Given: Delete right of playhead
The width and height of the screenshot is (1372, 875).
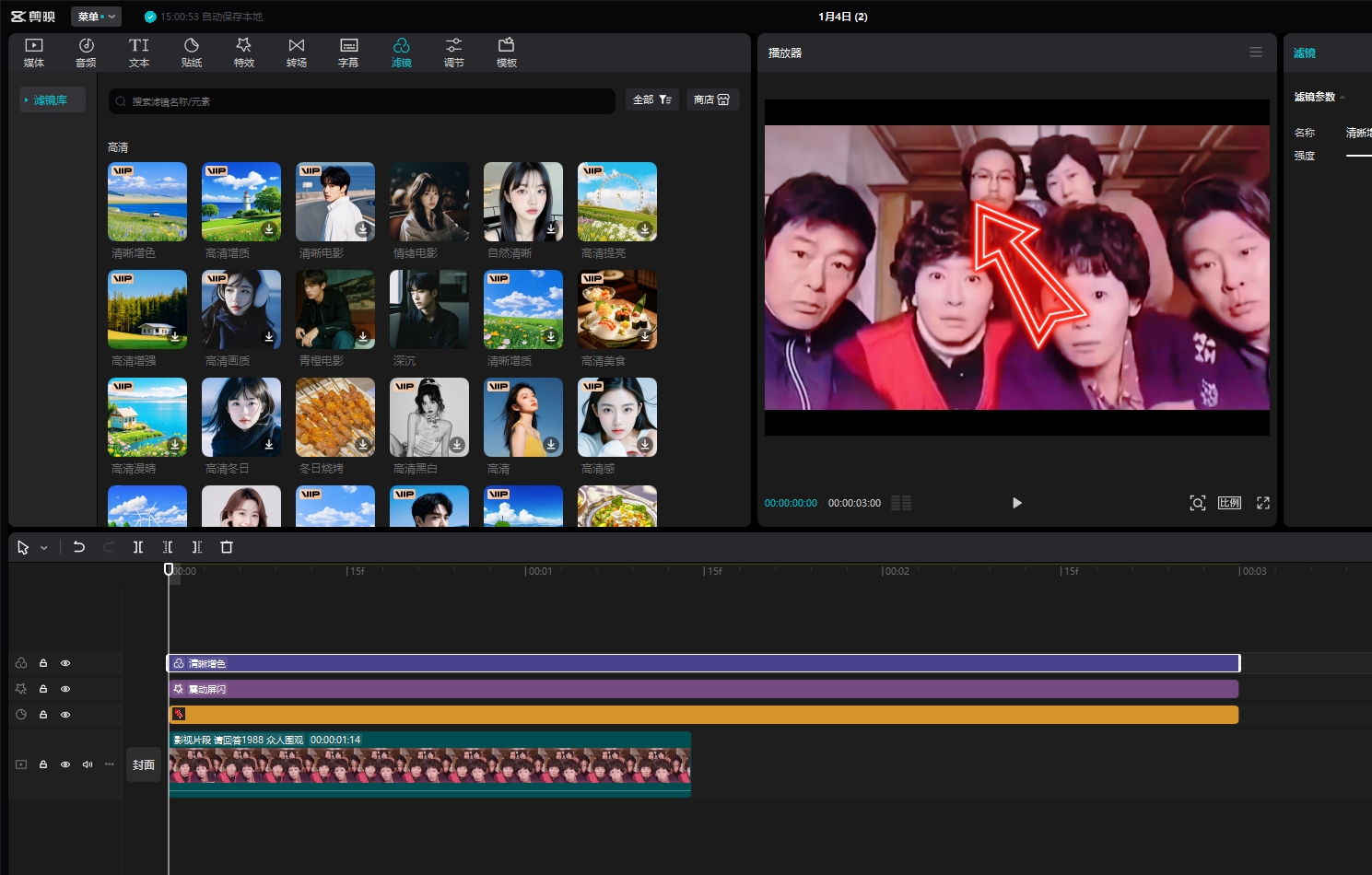Looking at the screenshot, I should point(197,547).
